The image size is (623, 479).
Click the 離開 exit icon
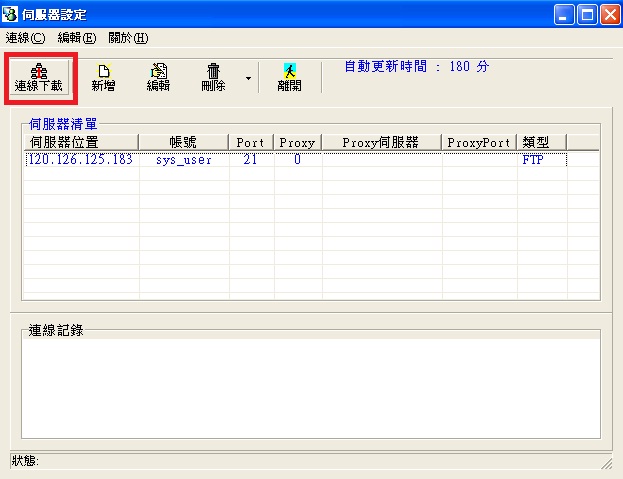click(x=289, y=77)
